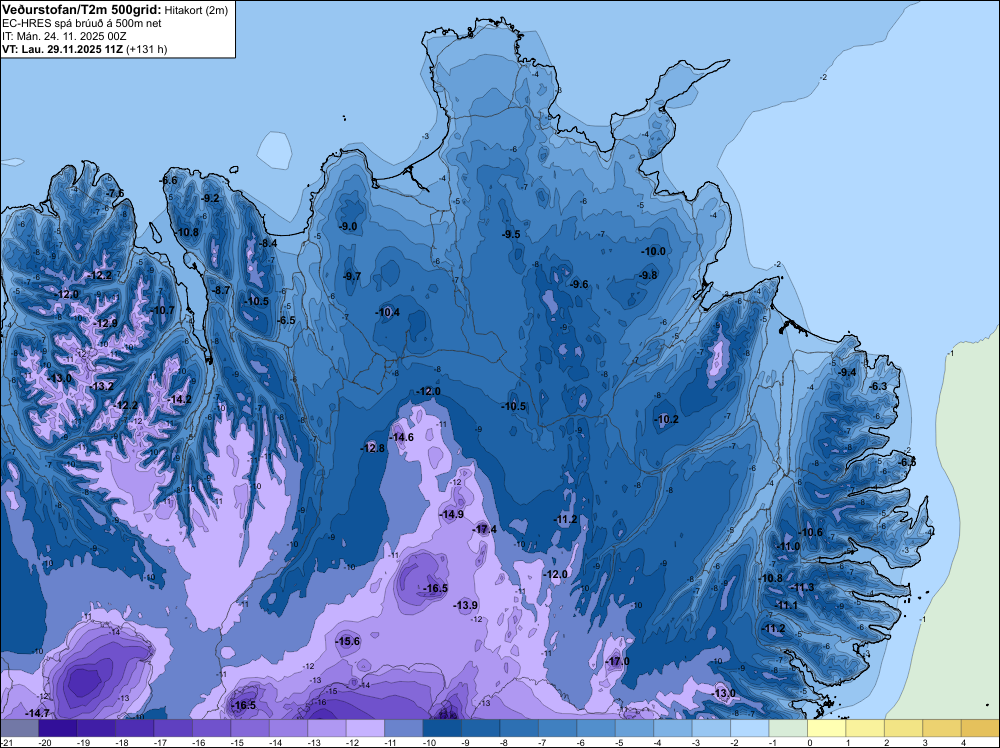This screenshot has width=1000, height=748.
Task: Click the -11.1 temperature value
Action: (786, 605)
